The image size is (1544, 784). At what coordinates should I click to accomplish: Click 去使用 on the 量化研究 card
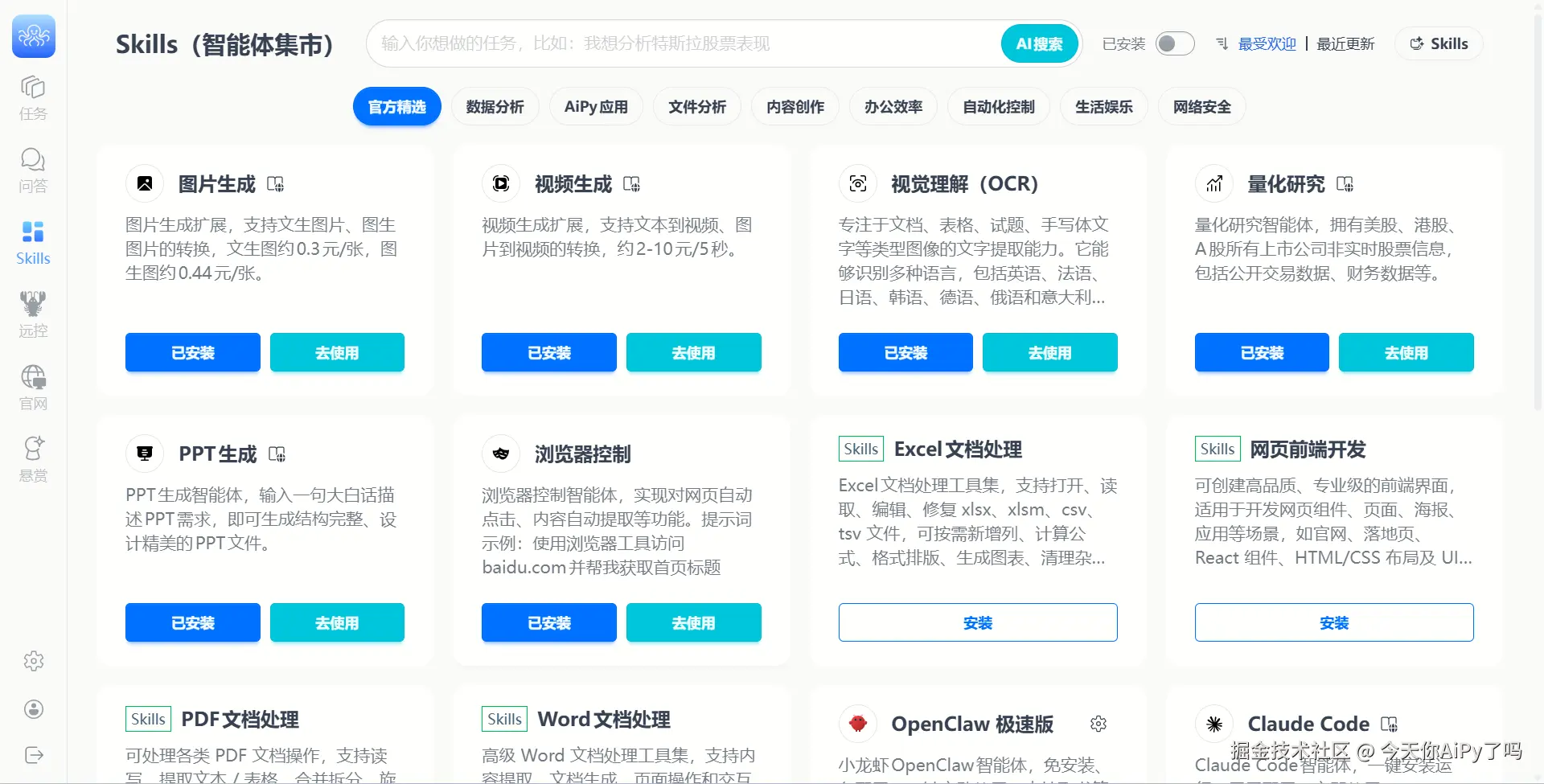point(1406,352)
